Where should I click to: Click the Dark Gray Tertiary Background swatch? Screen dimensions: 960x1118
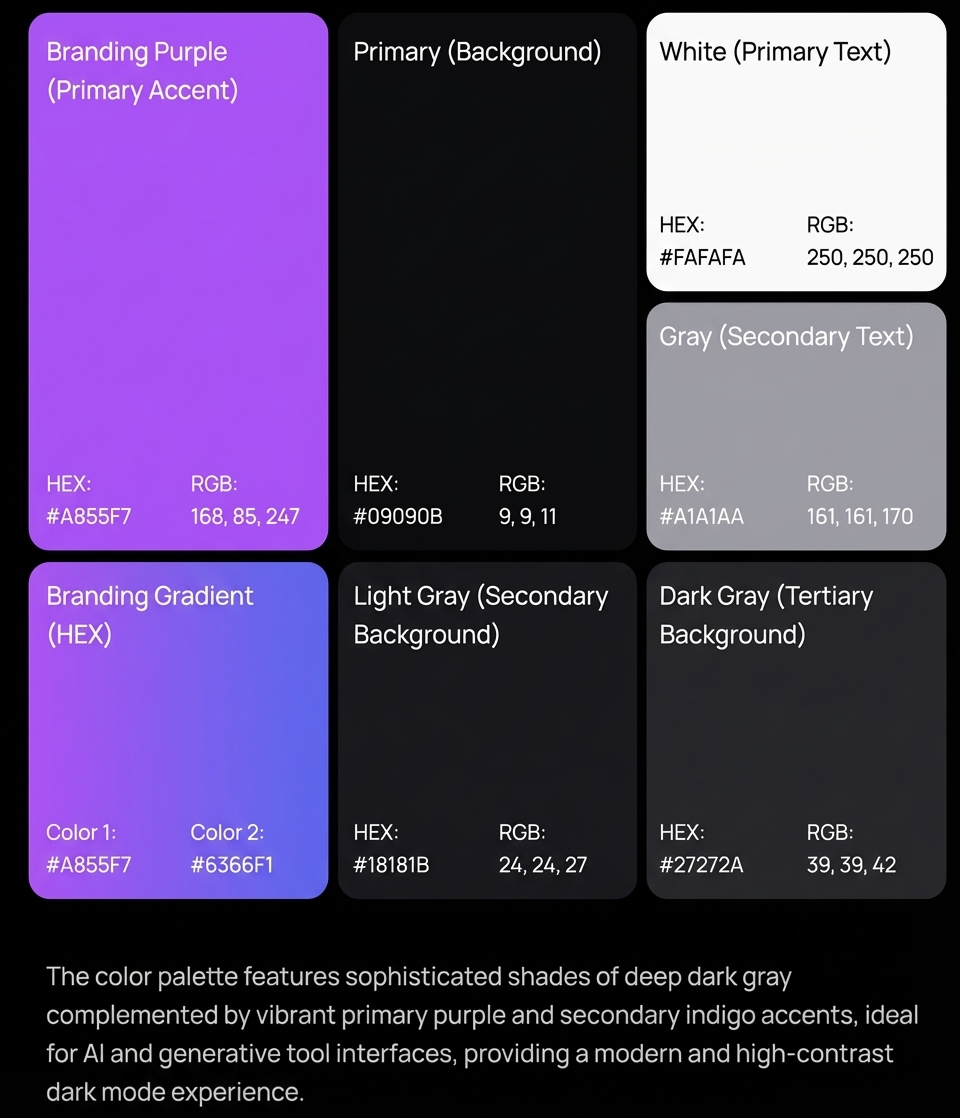click(796, 730)
